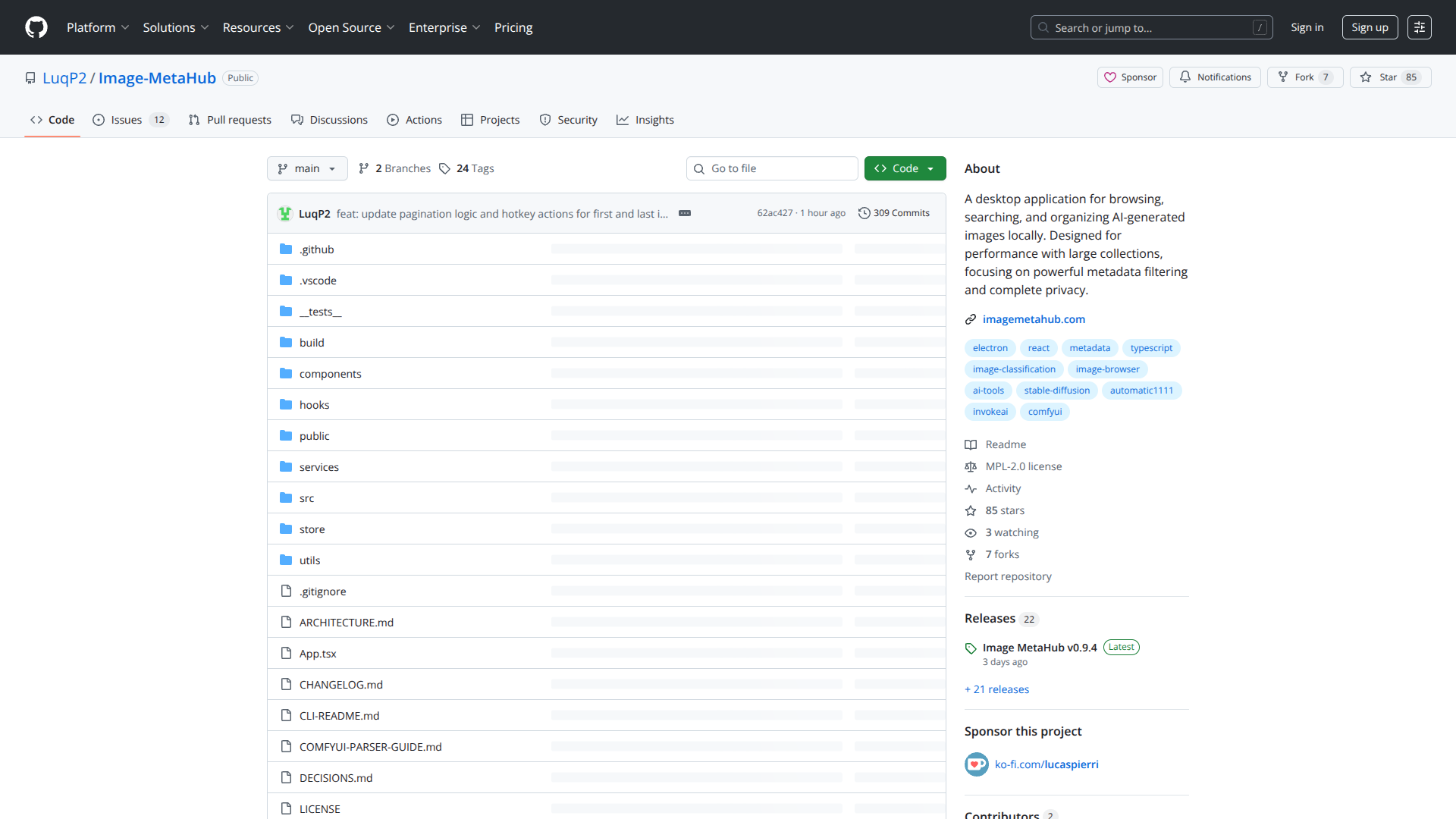Select the branch icon next to '2 Branches'
The image size is (1456, 819).
pos(366,168)
